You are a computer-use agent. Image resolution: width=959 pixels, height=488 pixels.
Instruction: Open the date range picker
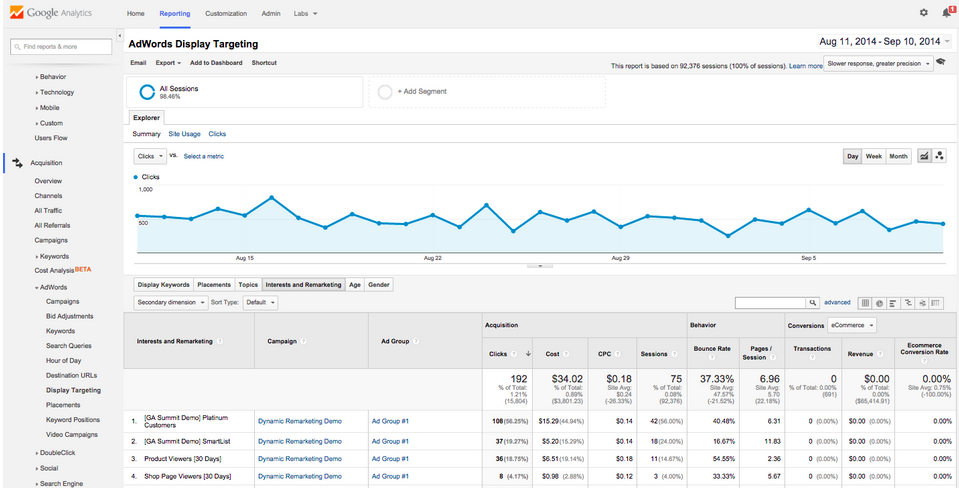click(883, 41)
